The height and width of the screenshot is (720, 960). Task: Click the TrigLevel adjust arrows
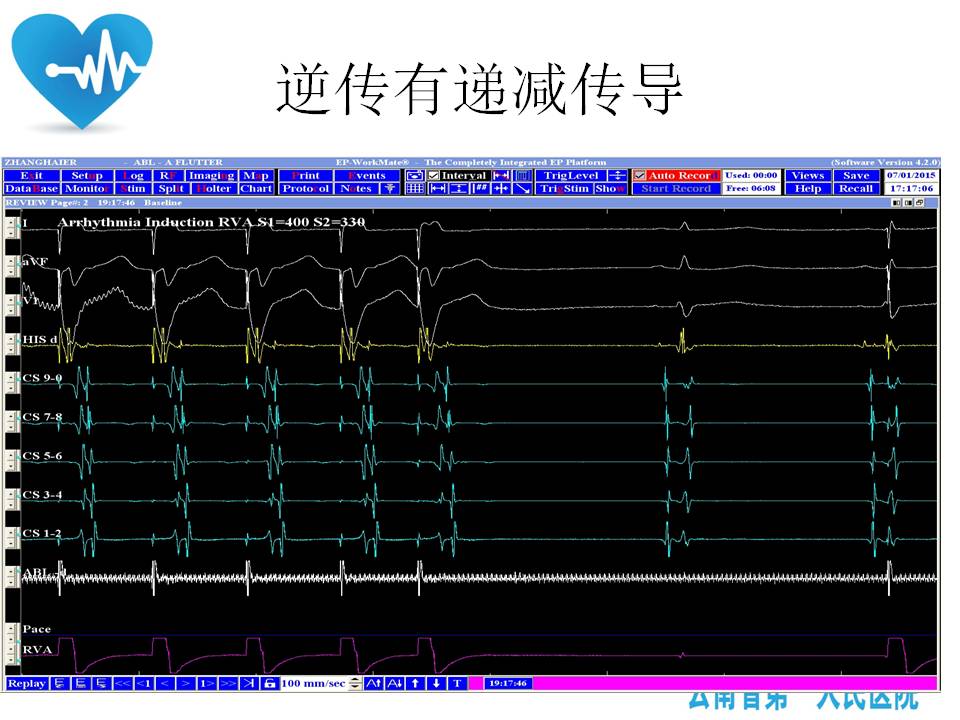tap(617, 176)
